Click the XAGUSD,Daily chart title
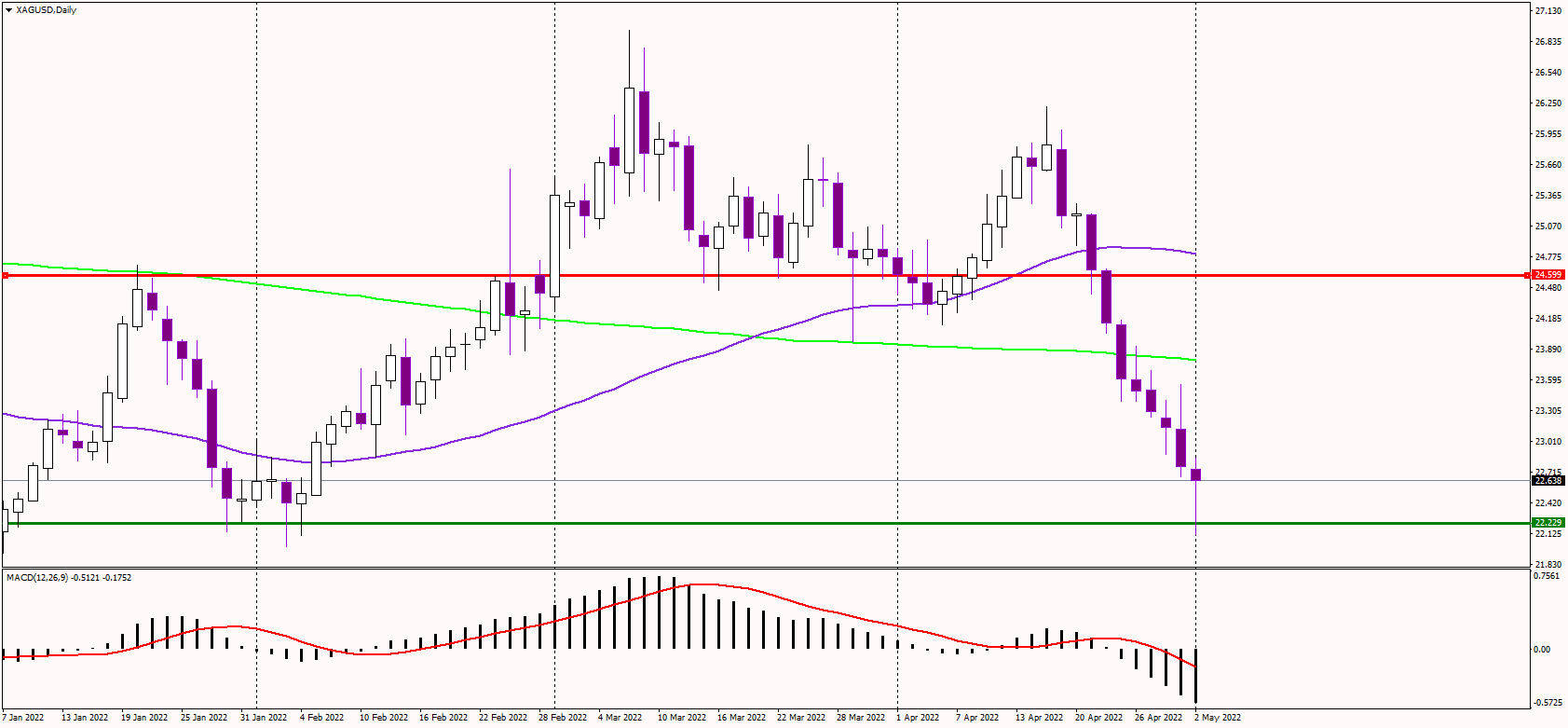The width and height of the screenshot is (1568, 728). coord(46,10)
